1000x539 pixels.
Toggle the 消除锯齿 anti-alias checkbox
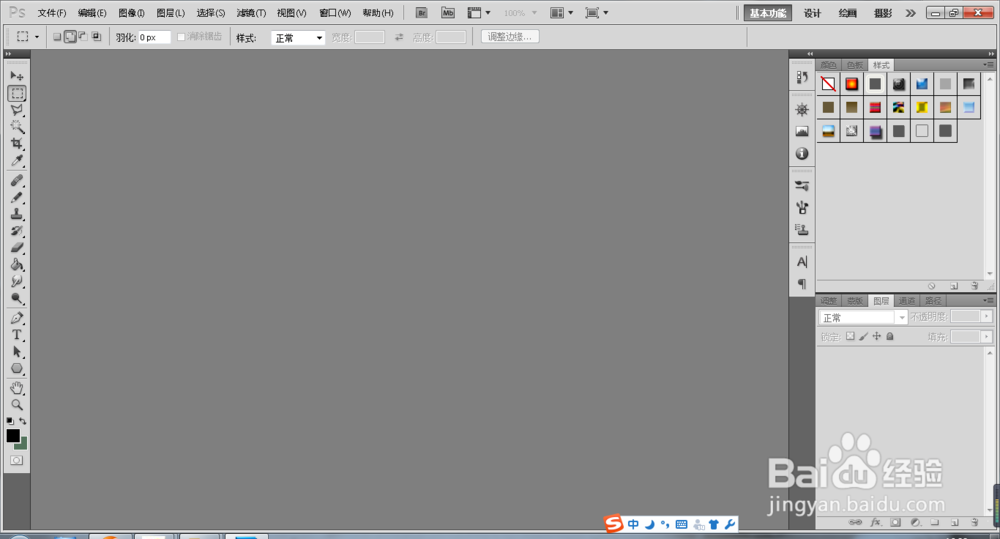(x=181, y=37)
